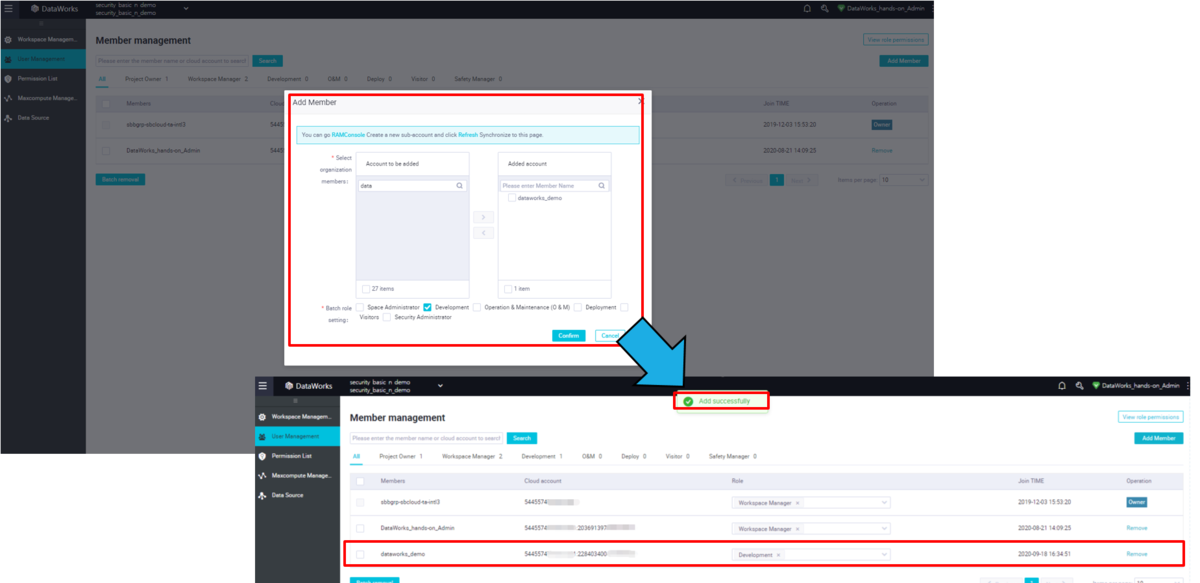Image resolution: width=1200 pixels, height=583 pixels.
Task: Open User Management on the Add successfully page sidebar
Action: click(298, 436)
